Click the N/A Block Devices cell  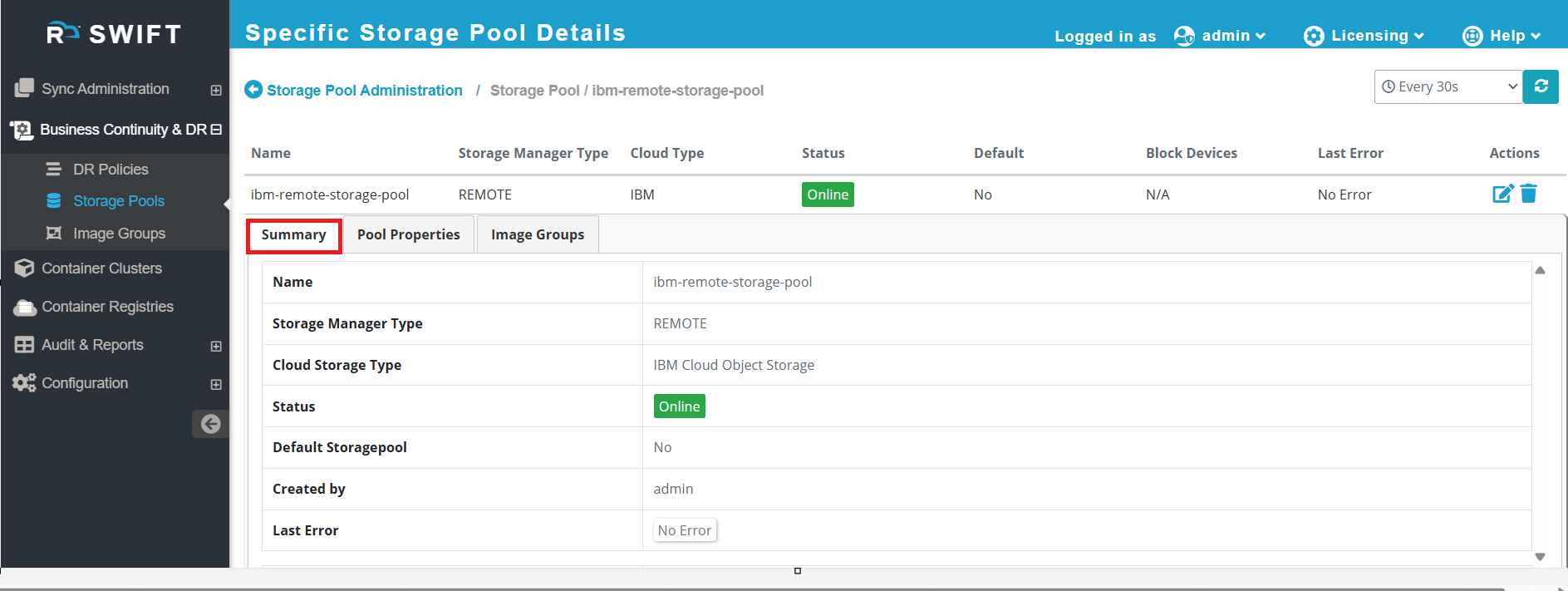point(1158,195)
